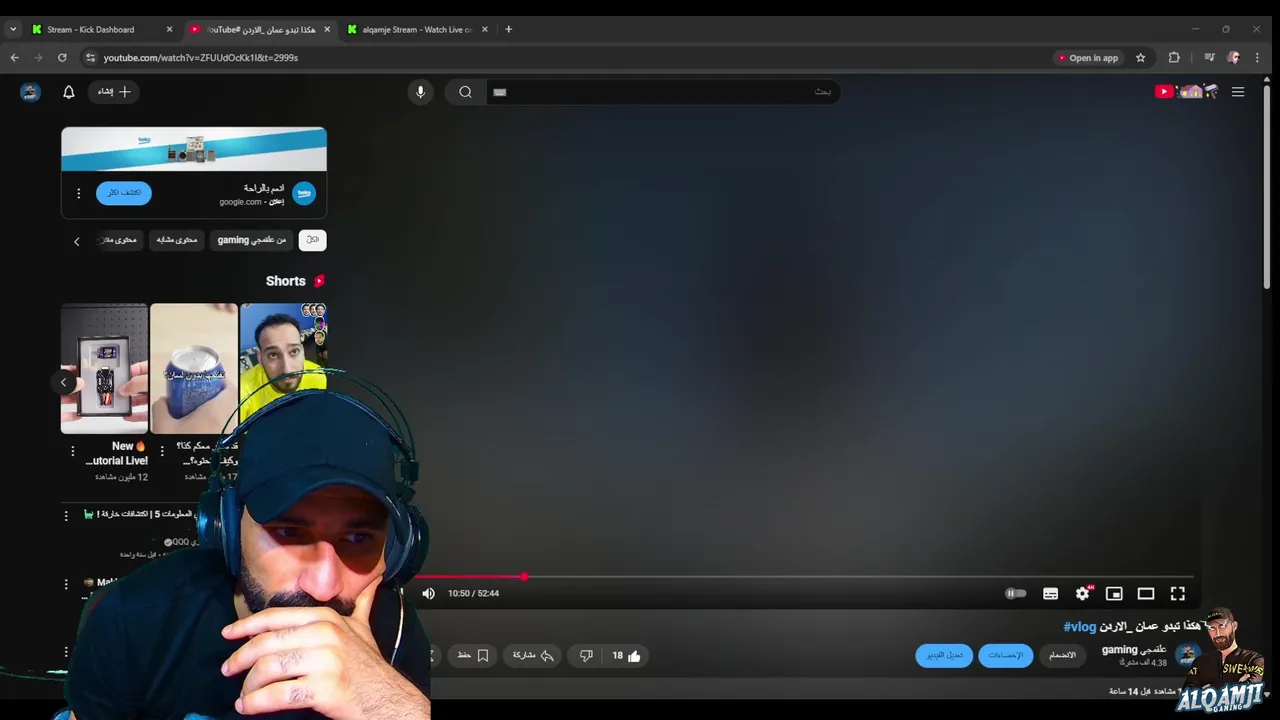Open the blue can Shorts thumbnail
The width and height of the screenshot is (1280, 720).
194,369
